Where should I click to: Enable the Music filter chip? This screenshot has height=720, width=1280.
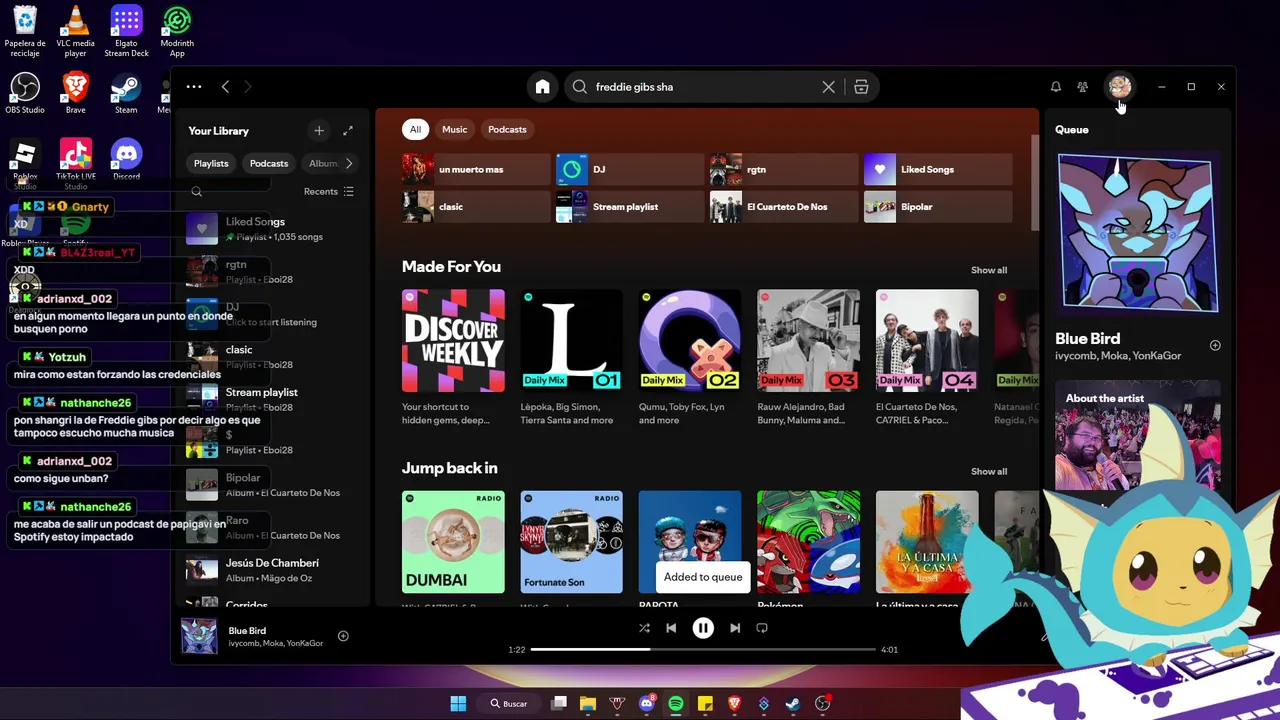coord(455,129)
